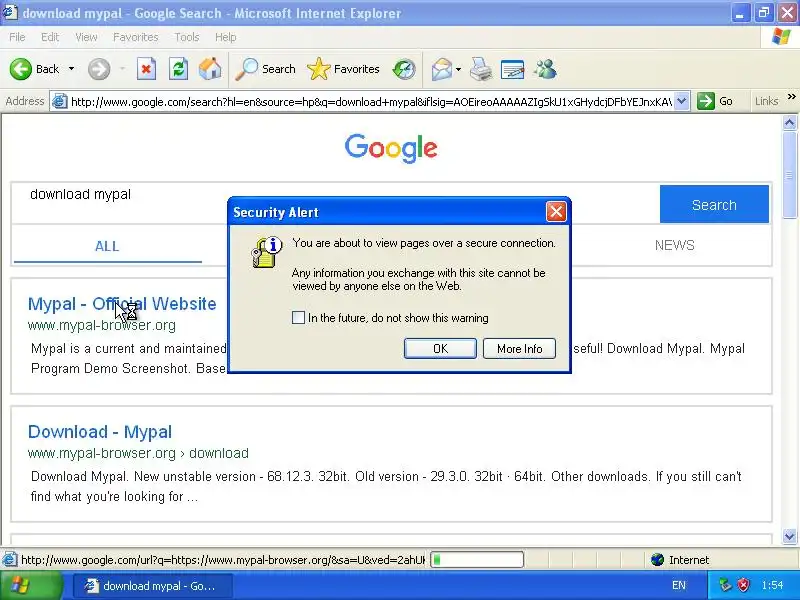The height and width of the screenshot is (600, 800).
Task: Open the Search pane from toolbar
Action: click(x=265, y=69)
